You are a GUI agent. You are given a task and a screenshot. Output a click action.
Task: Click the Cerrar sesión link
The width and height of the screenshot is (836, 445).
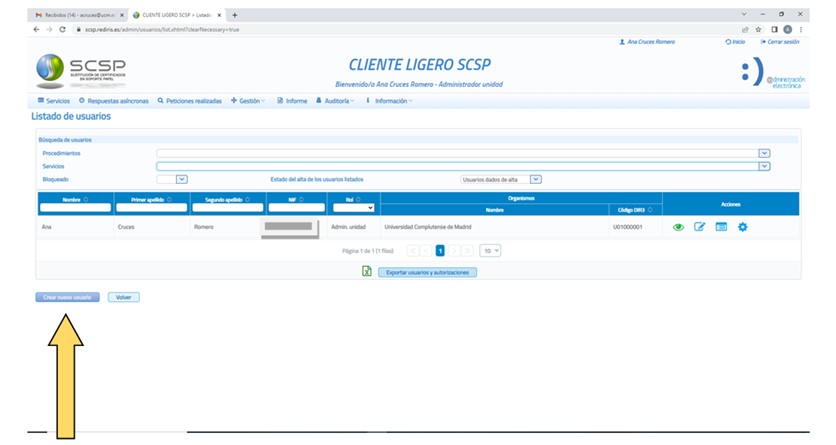(x=779, y=42)
